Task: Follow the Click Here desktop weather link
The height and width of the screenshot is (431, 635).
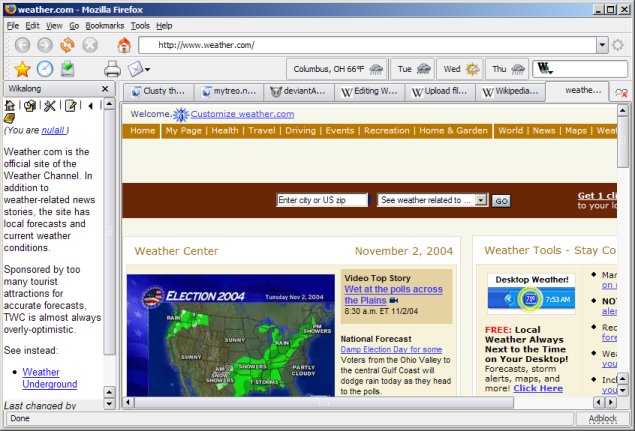Action: 538,388
